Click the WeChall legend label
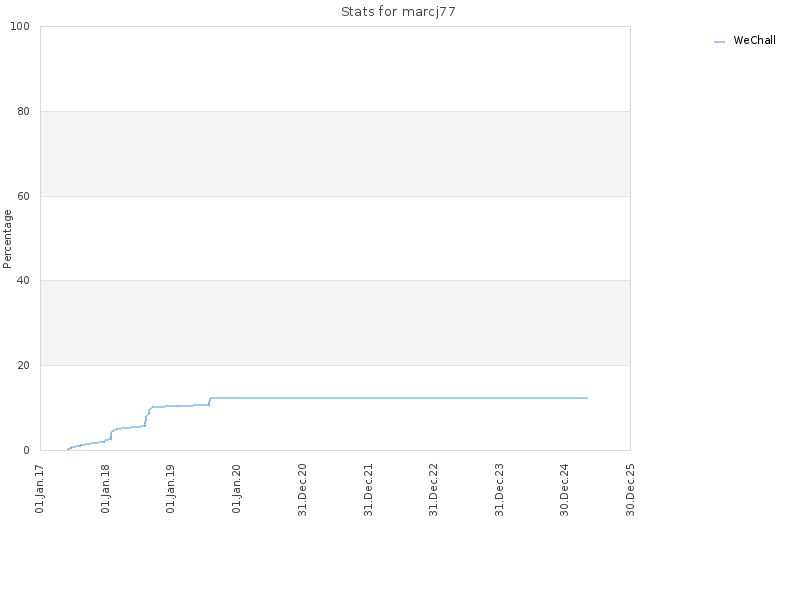The image size is (800, 600). coord(754,40)
